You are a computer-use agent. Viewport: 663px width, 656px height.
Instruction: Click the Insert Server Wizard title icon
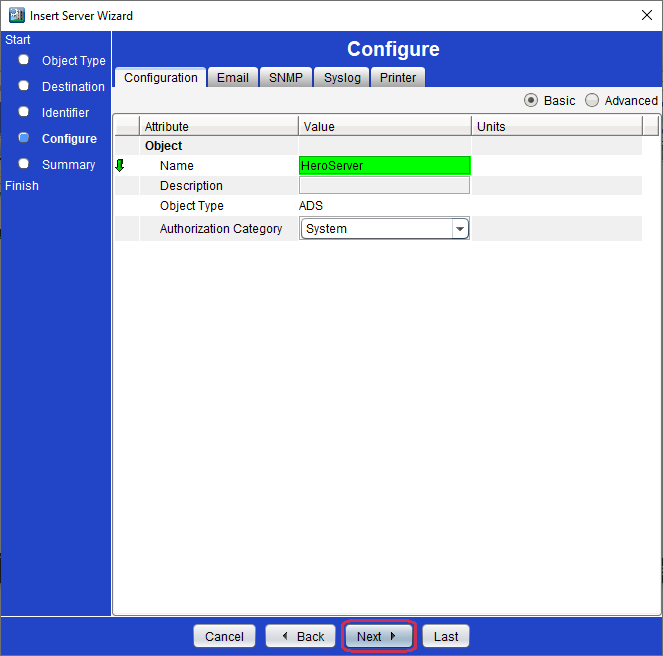point(17,15)
